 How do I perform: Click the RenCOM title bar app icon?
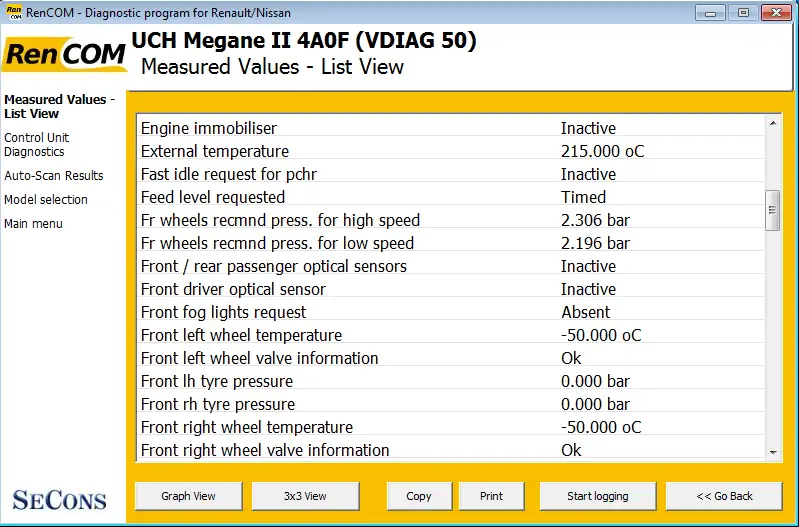[x=14, y=12]
